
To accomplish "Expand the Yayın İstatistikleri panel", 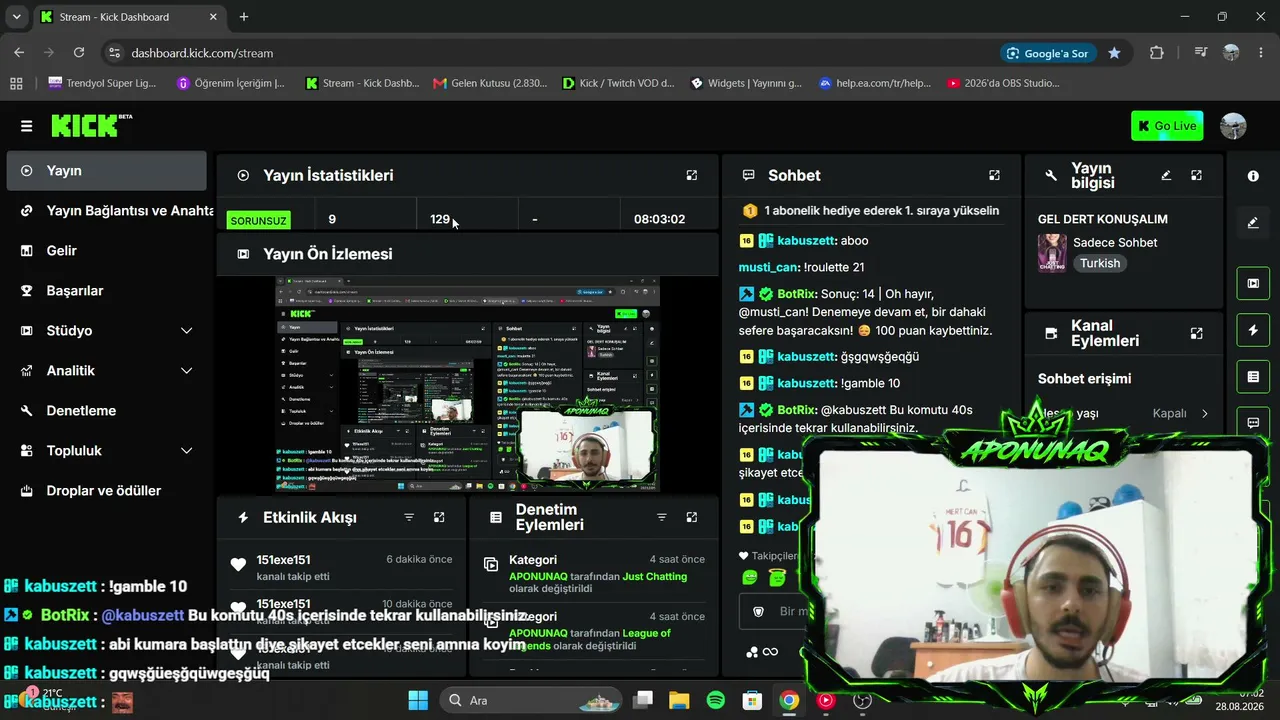I will (691, 175).
